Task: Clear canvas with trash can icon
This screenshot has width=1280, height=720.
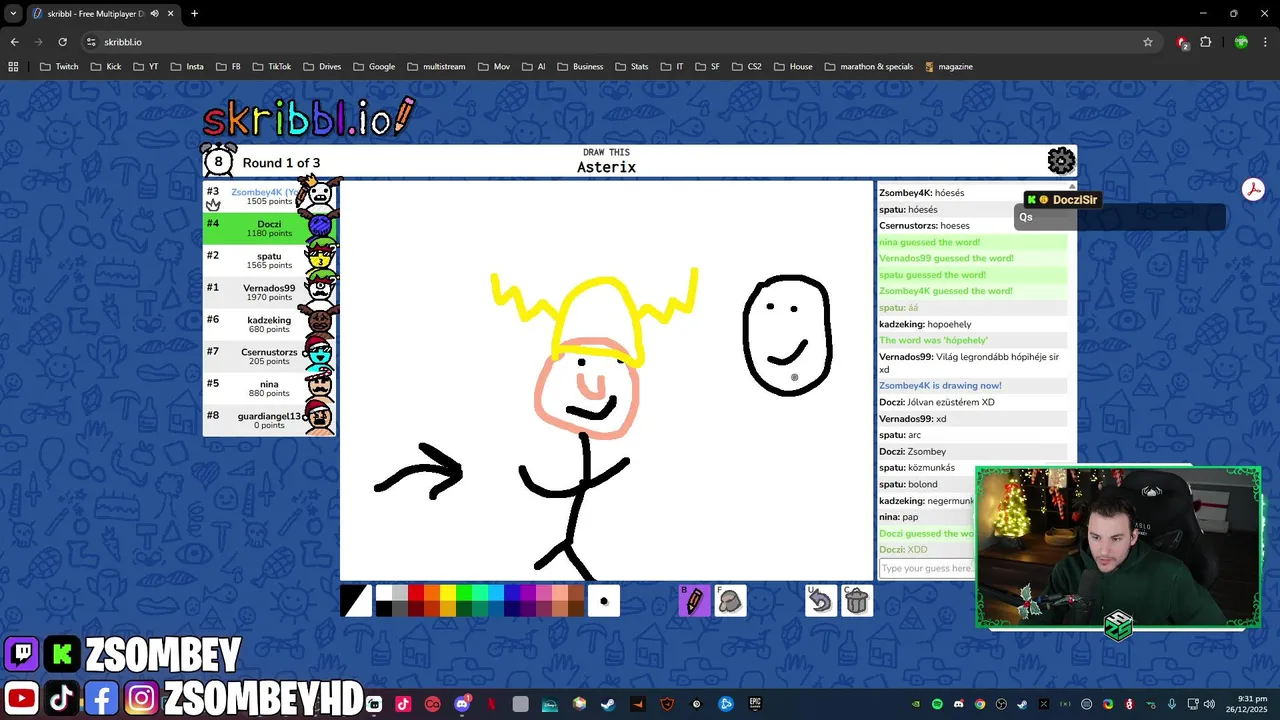Action: pos(856,601)
